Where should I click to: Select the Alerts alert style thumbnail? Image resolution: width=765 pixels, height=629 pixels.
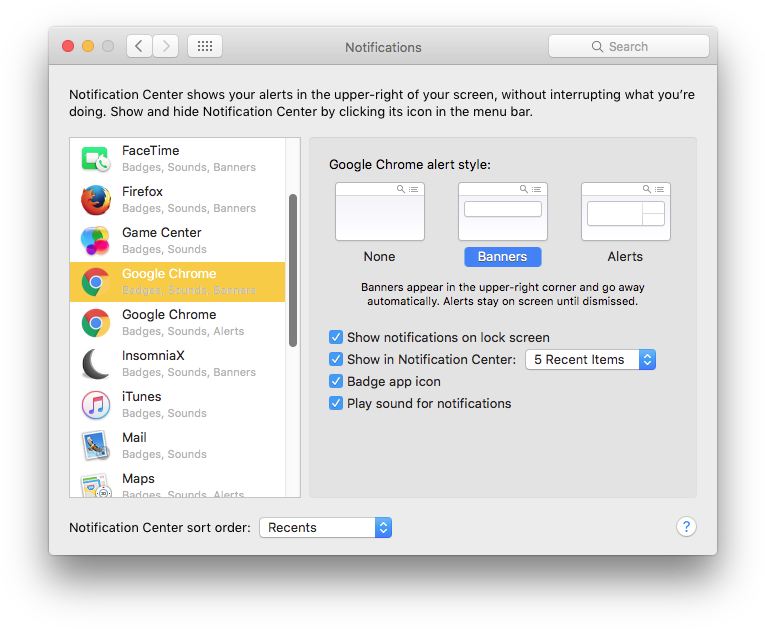tap(625, 211)
